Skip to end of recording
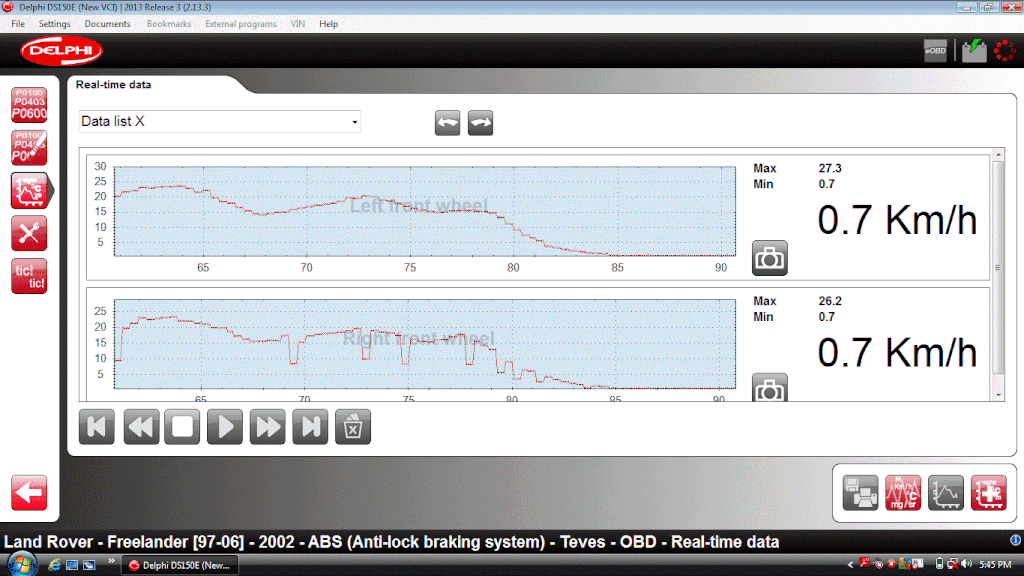This screenshot has height=576, width=1024. (310, 427)
